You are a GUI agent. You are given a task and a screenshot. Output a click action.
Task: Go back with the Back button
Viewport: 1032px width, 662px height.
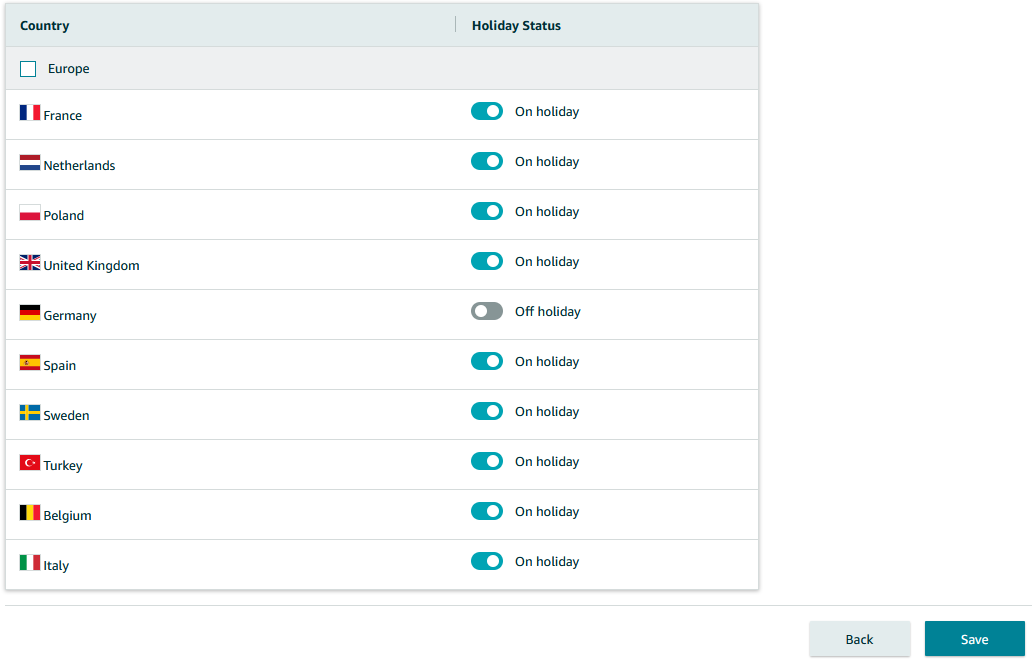[x=860, y=639]
